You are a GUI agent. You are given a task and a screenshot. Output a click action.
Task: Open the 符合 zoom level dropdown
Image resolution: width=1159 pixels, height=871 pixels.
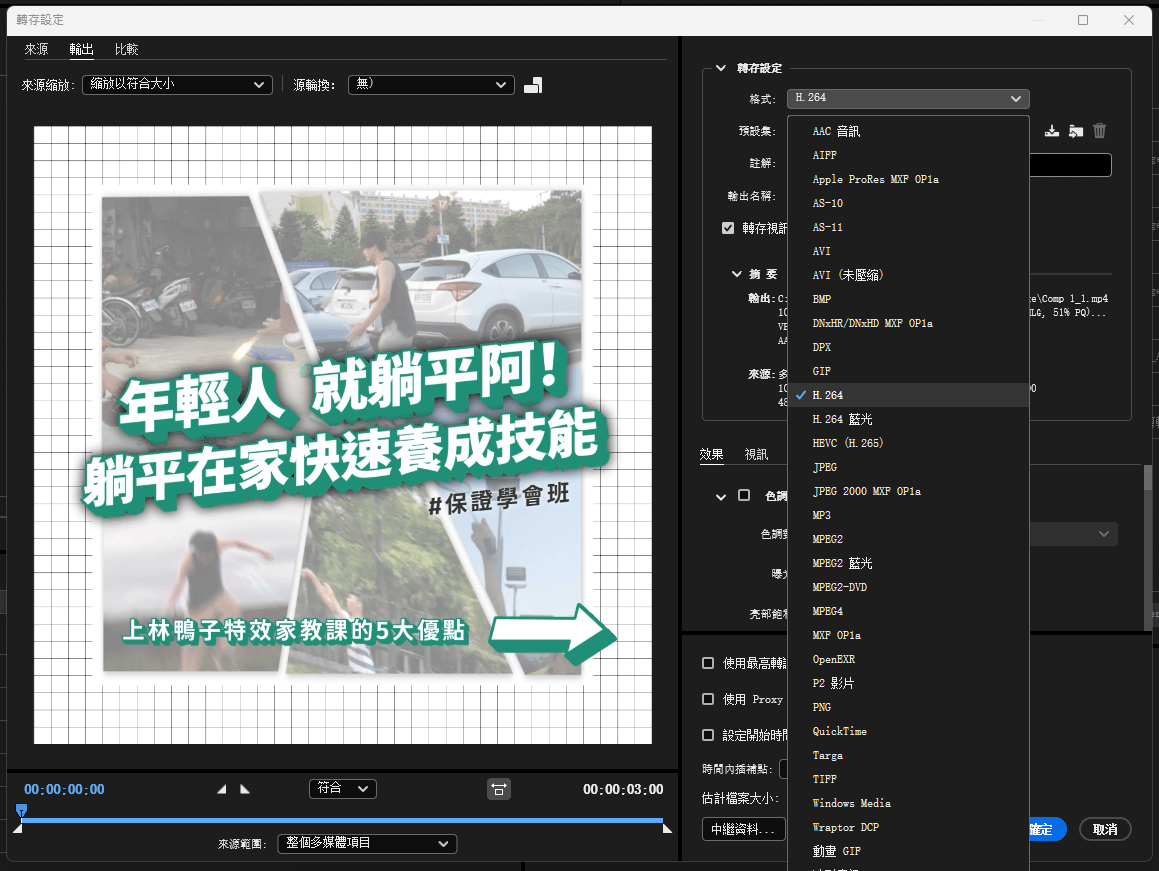pyautogui.click(x=342, y=788)
